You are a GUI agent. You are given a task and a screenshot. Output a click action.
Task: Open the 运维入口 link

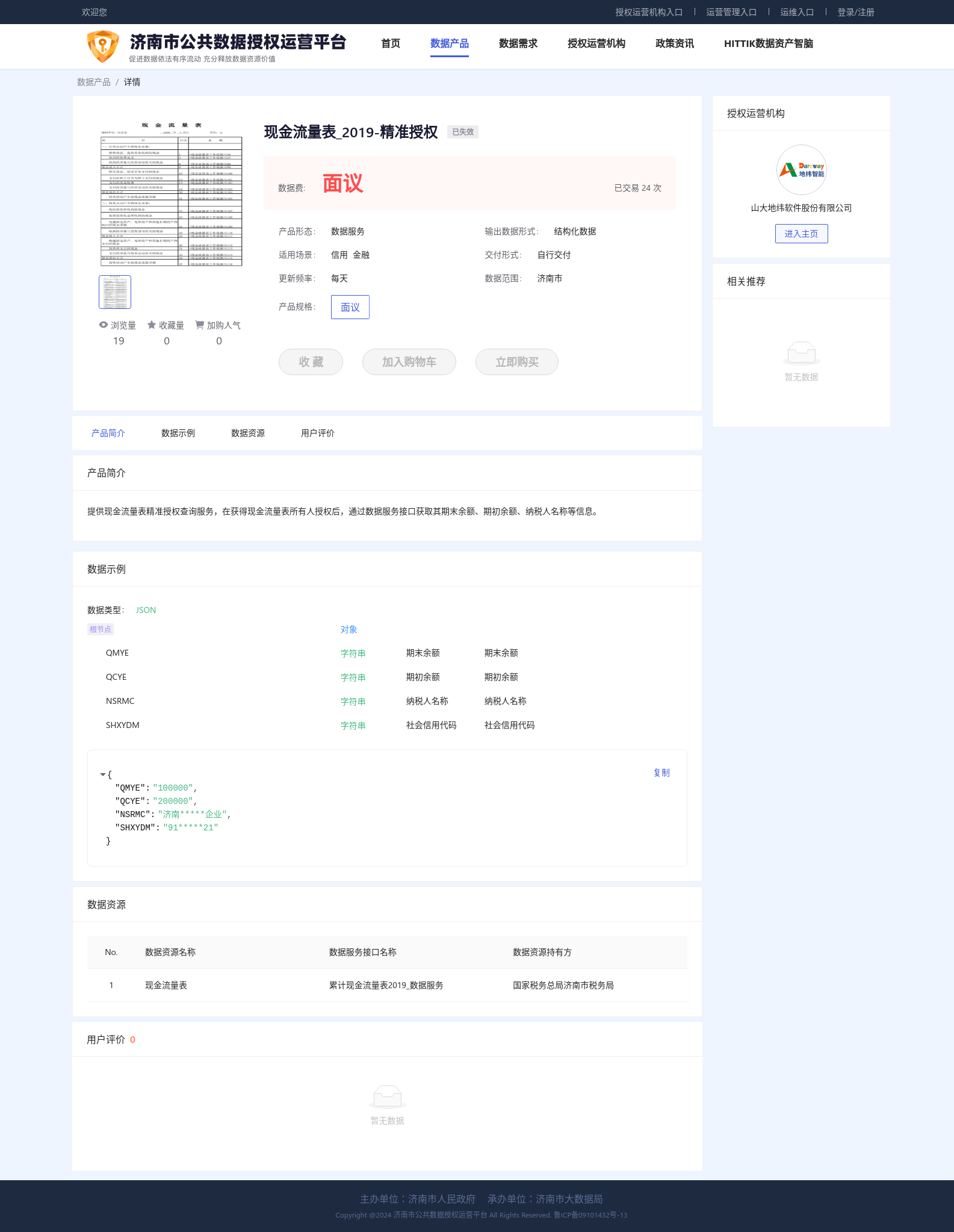click(x=797, y=12)
